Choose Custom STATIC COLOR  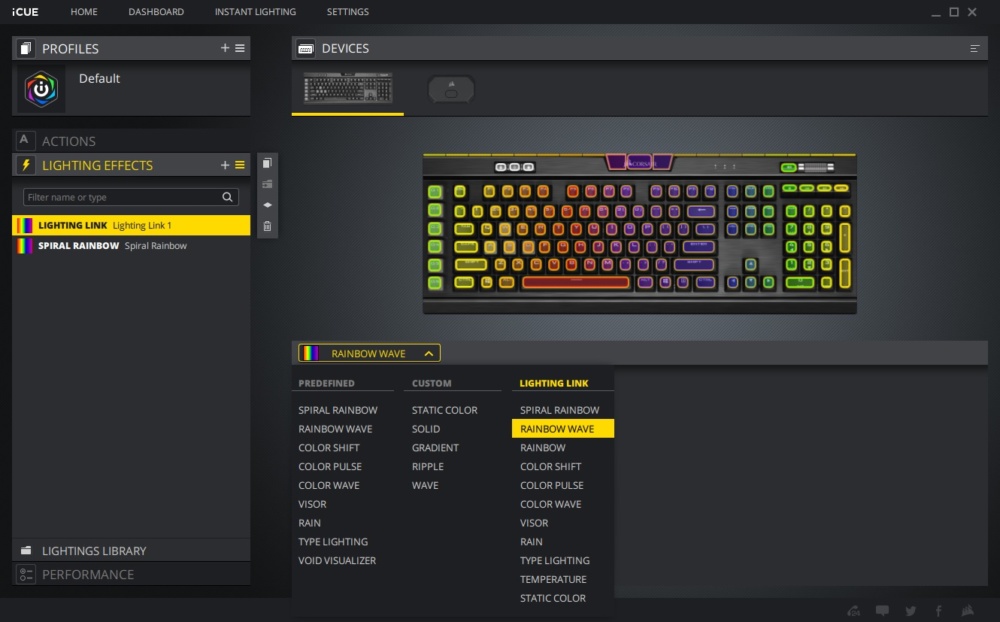[x=445, y=410]
